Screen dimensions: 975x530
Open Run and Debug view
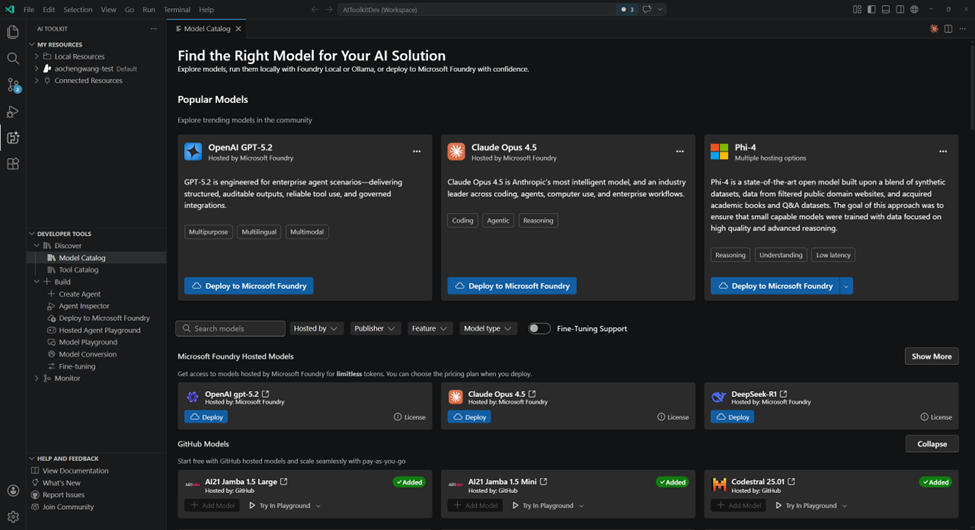coord(12,112)
